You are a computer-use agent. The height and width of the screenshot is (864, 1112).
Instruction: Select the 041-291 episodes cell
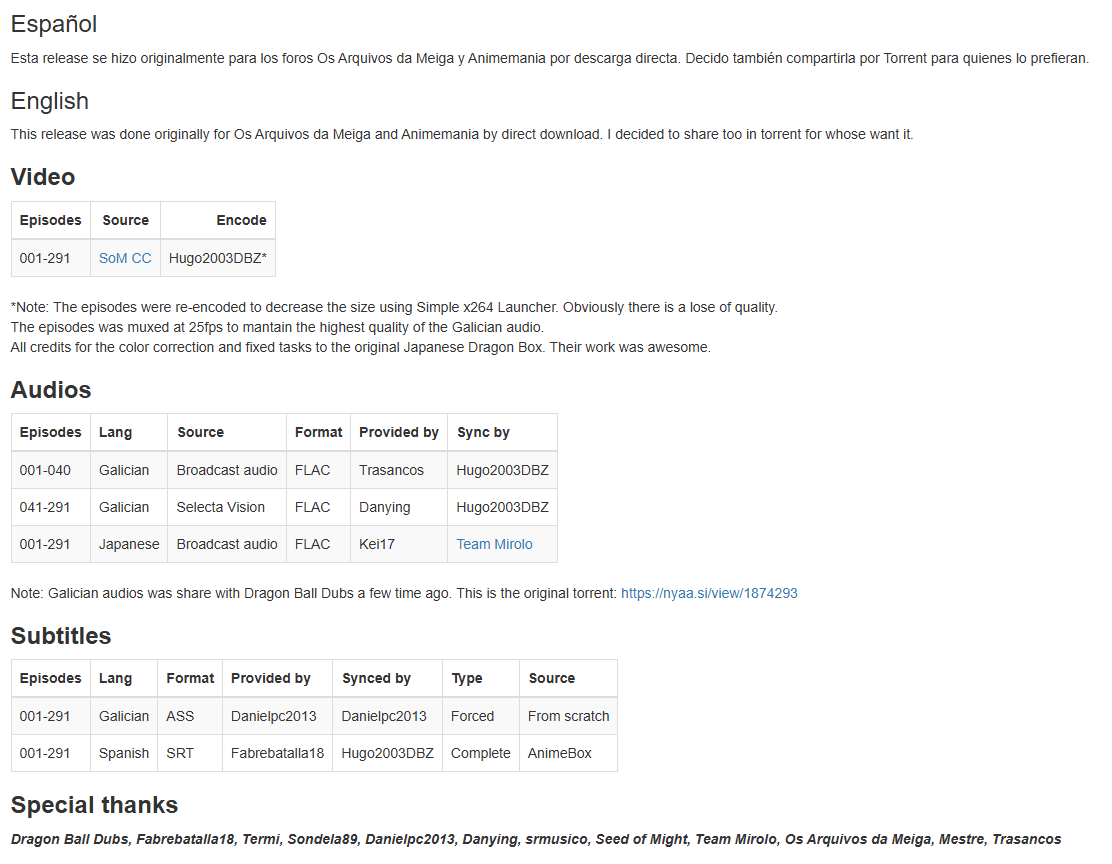click(51, 507)
